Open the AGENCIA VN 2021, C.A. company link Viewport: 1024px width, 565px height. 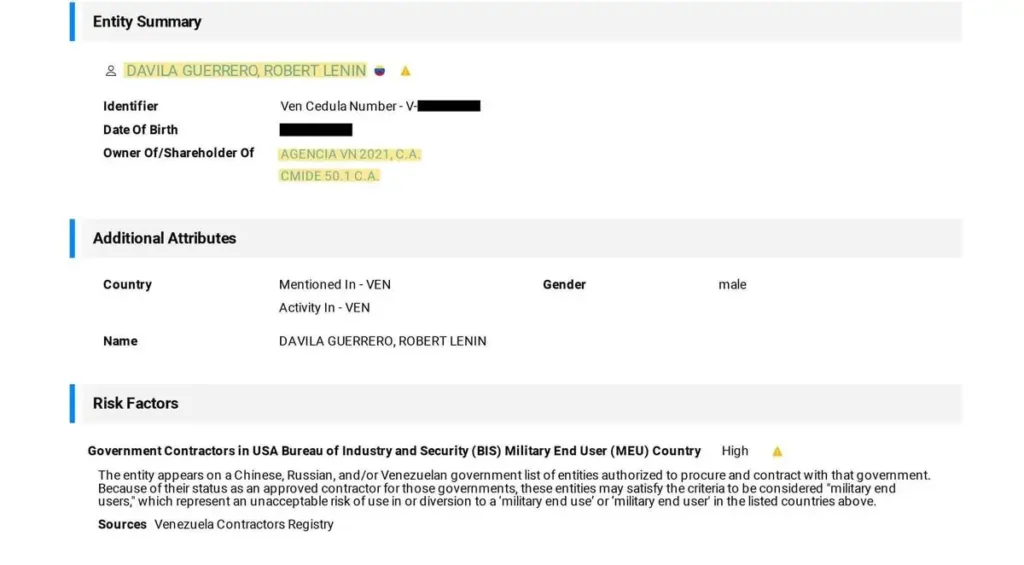pyautogui.click(x=350, y=154)
